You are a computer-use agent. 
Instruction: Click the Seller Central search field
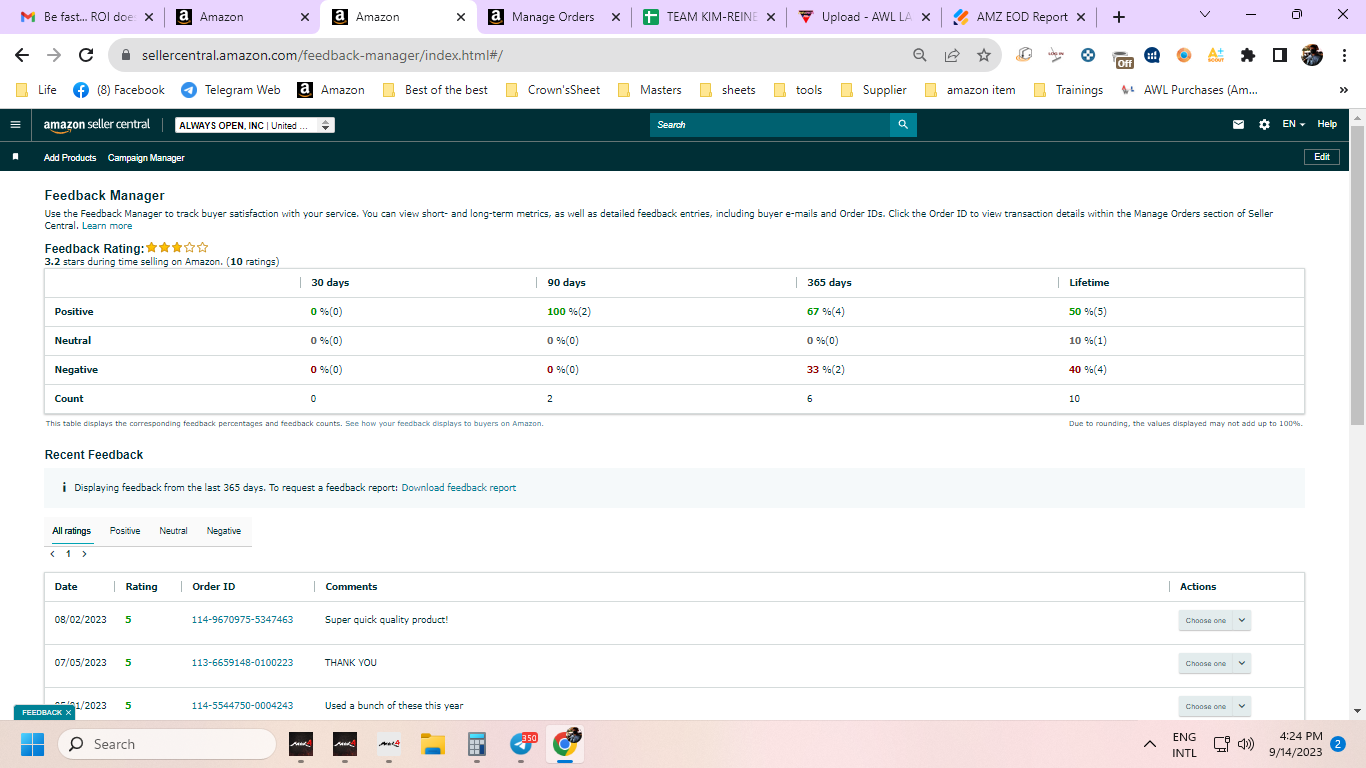pos(770,125)
